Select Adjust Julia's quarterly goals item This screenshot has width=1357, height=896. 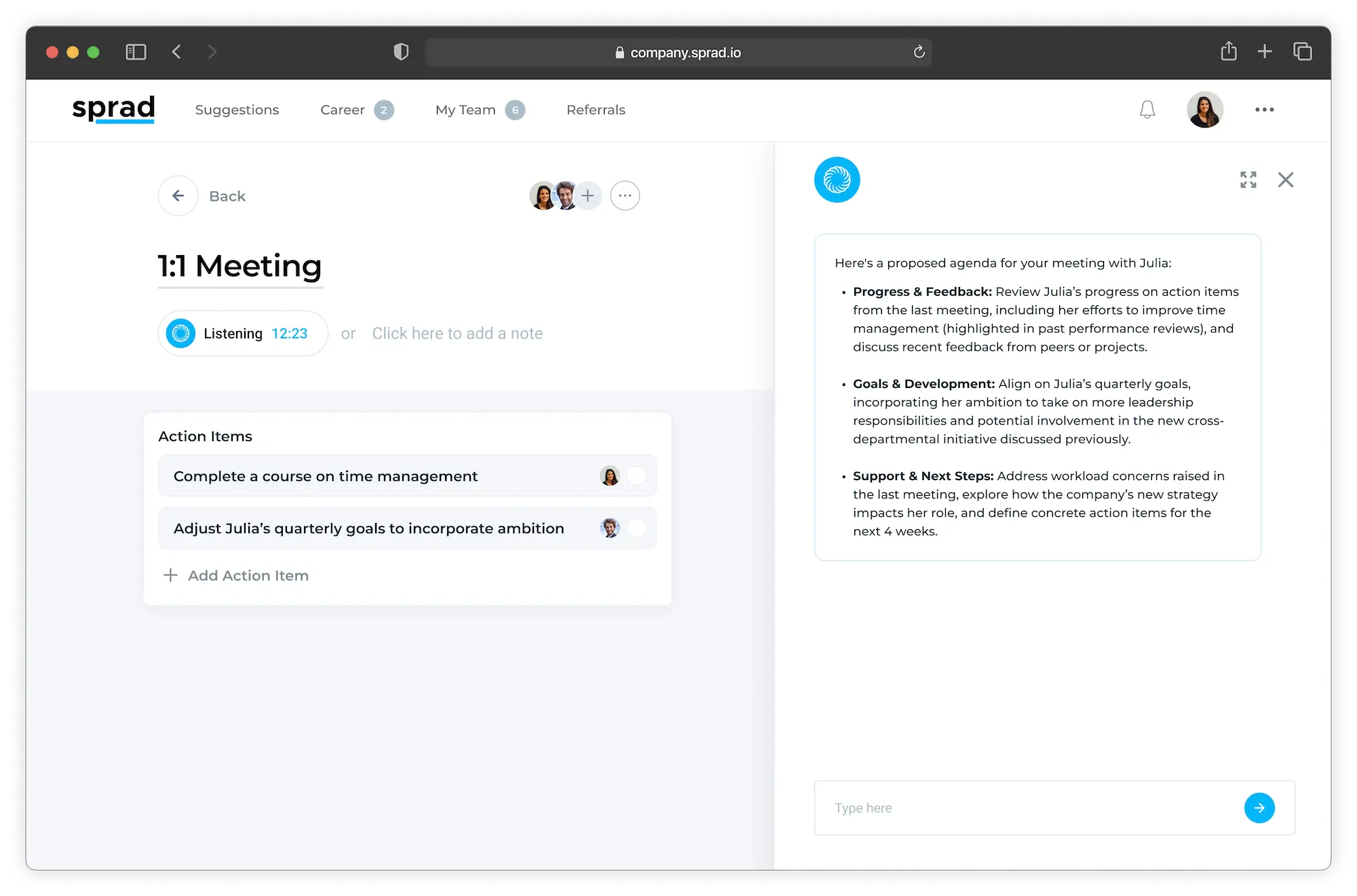click(407, 528)
